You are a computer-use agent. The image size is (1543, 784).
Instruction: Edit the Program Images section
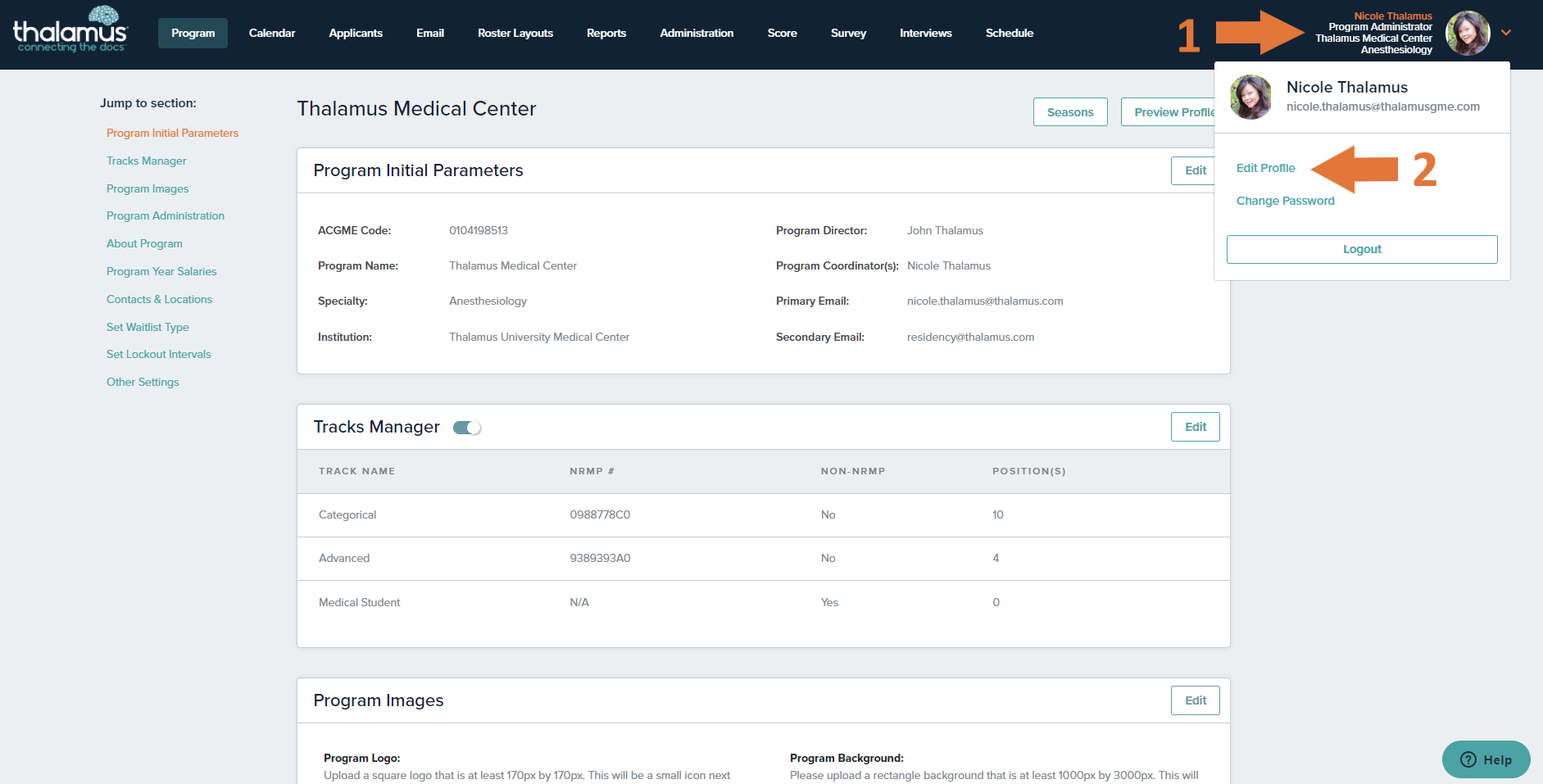pos(1196,700)
